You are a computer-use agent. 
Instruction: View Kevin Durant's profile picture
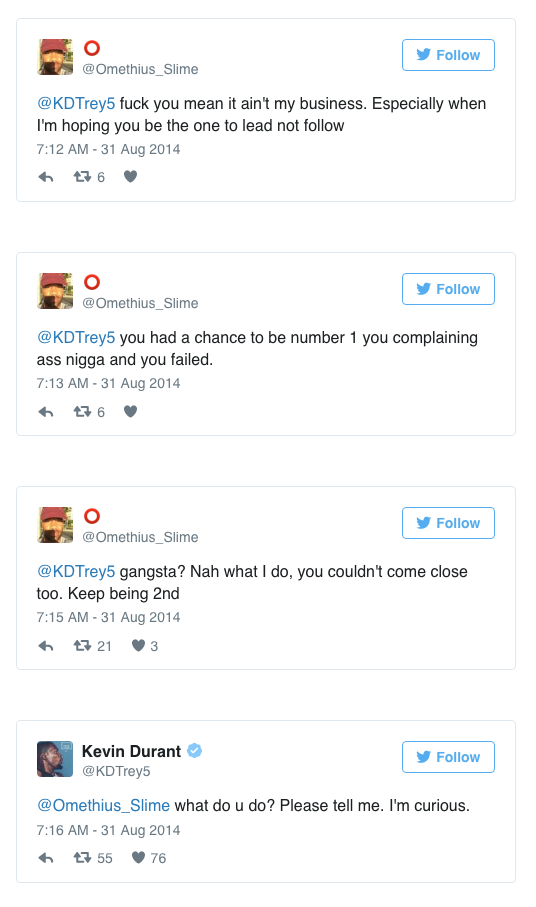pyautogui.click(x=55, y=759)
